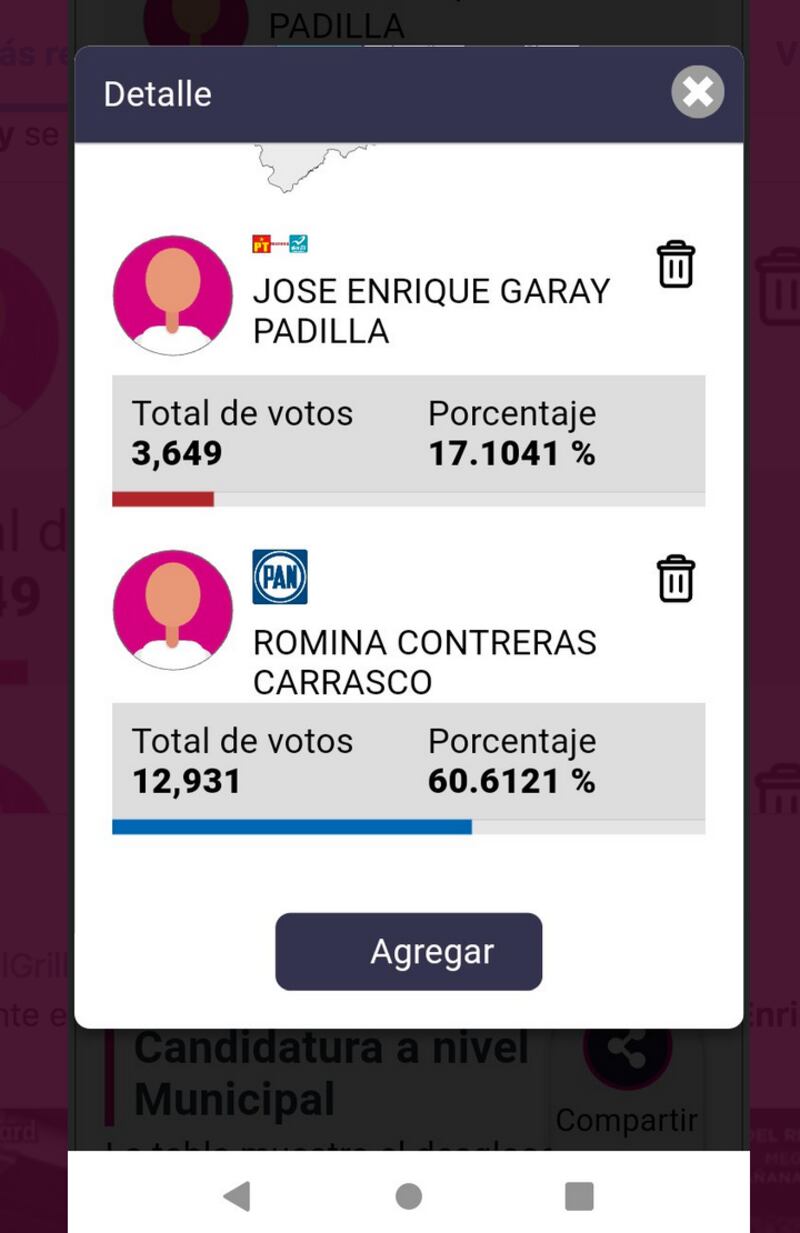The height and width of the screenshot is (1233, 800).
Task: Tap the Compartir share icon
Action: [x=627, y=1050]
